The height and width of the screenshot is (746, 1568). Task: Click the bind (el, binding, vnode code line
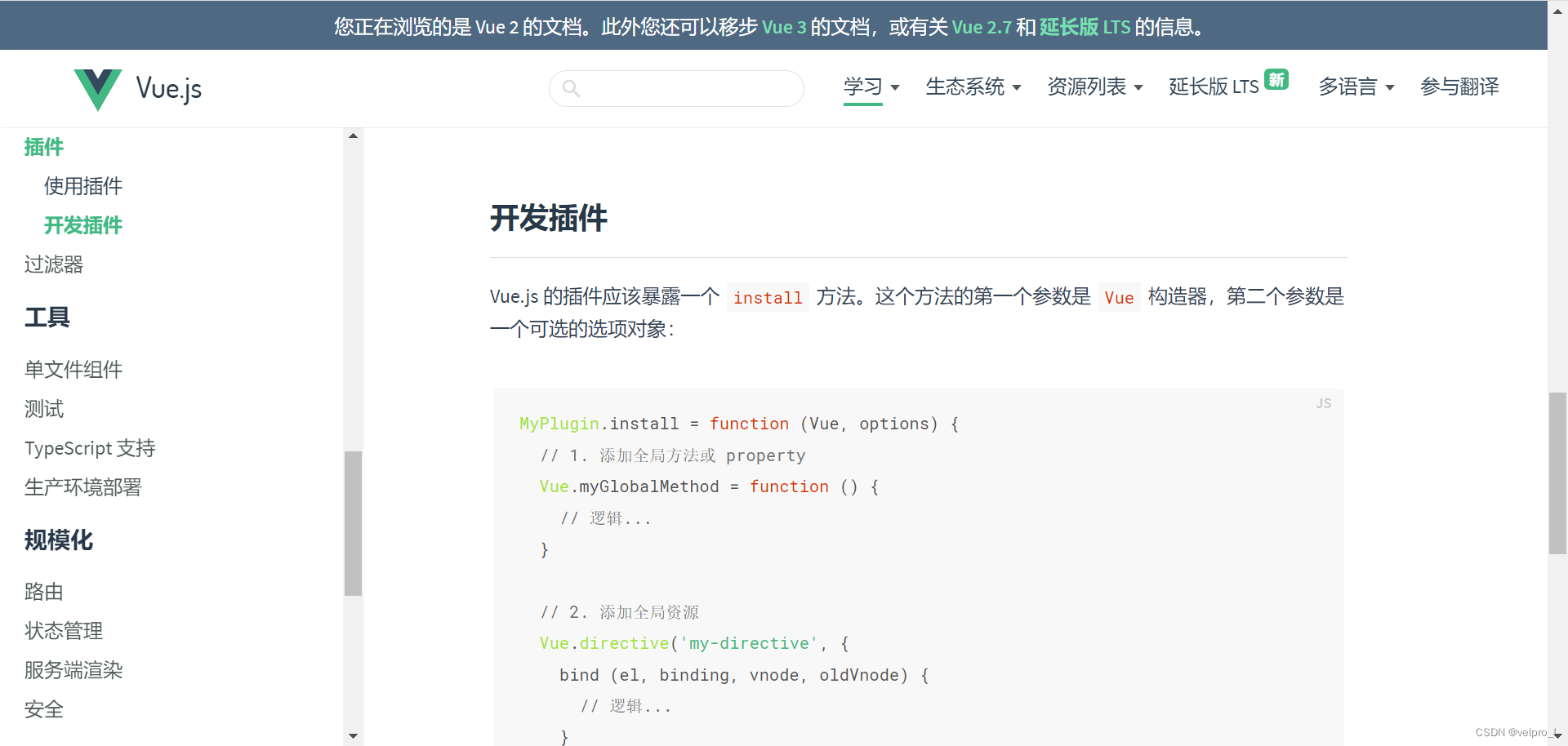[x=744, y=675]
